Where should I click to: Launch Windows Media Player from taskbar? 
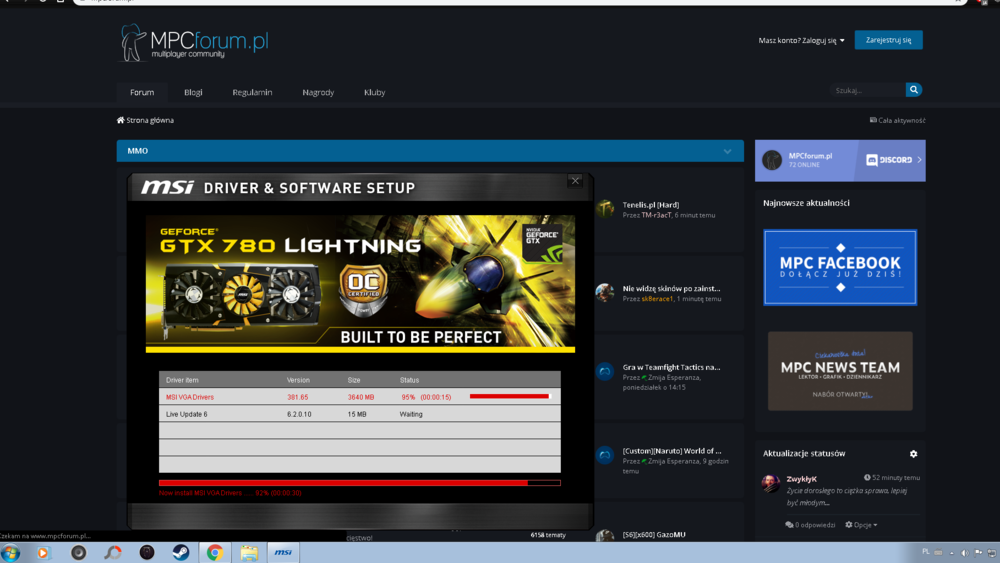43,553
